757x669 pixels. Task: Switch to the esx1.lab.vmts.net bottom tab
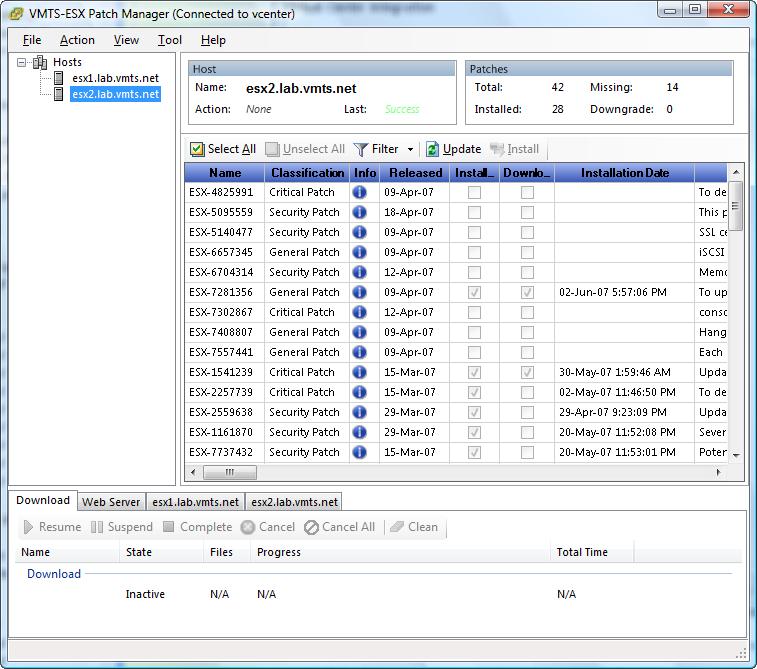pyautogui.click(x=196, y=502)
